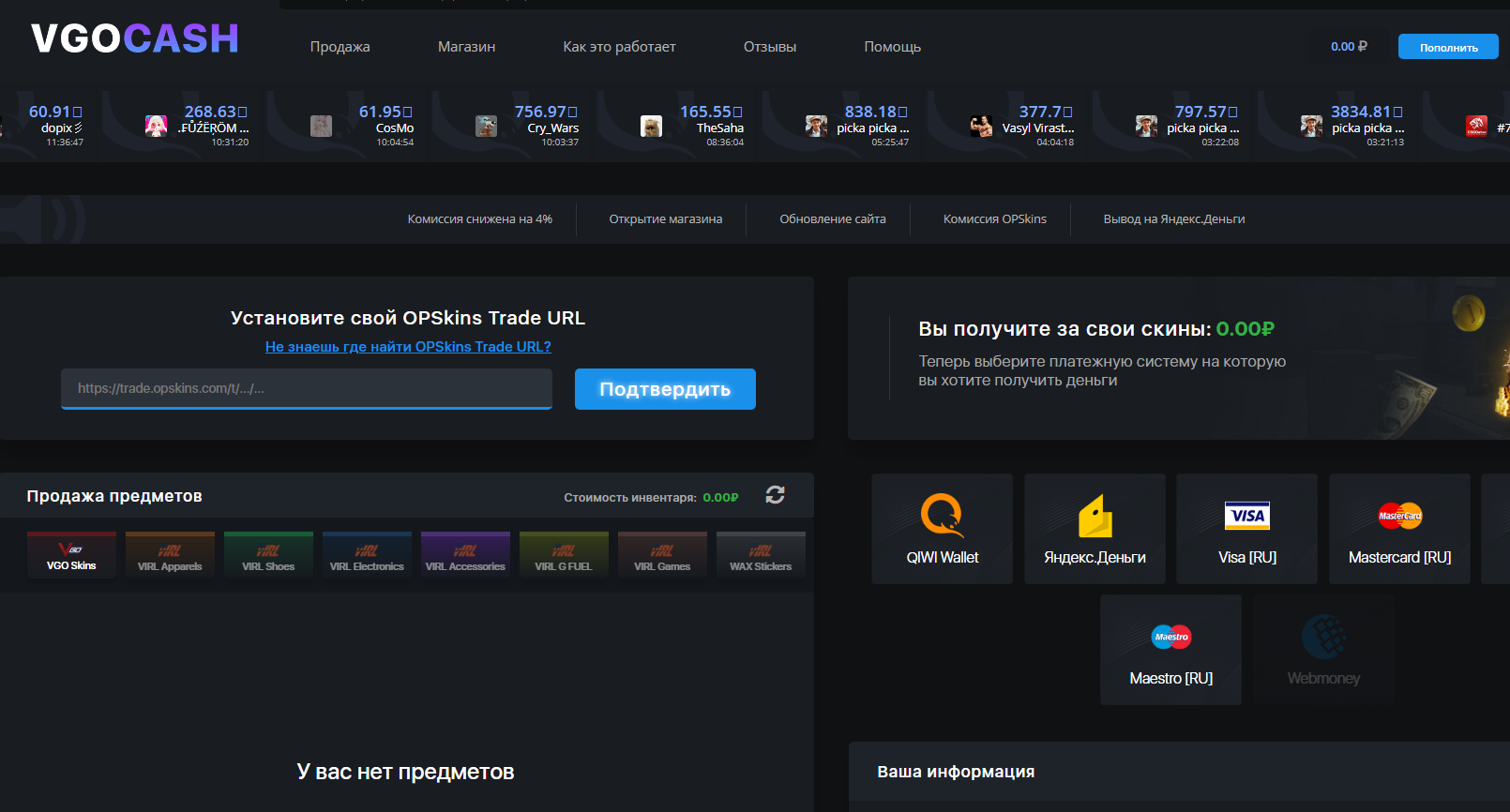Screen dimensions: 1510x812
Task: Open VIRL Accessories category tab
Action: [x=465, y=555]
